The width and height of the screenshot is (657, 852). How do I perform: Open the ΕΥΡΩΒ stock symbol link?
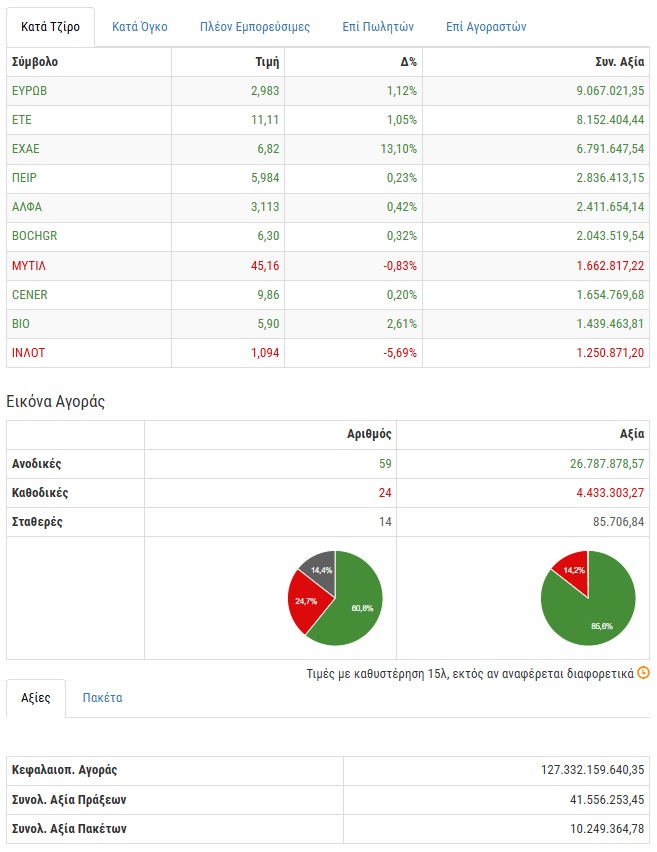[30, 91]
